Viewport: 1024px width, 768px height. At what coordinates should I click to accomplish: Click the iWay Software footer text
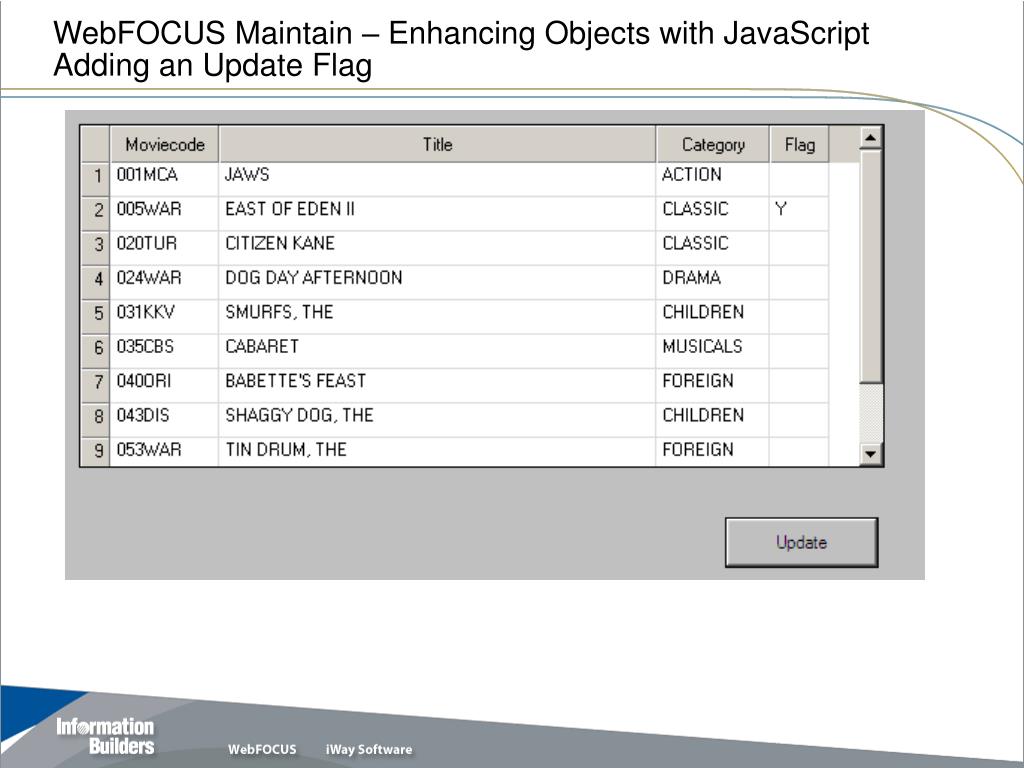pos(369,749)
